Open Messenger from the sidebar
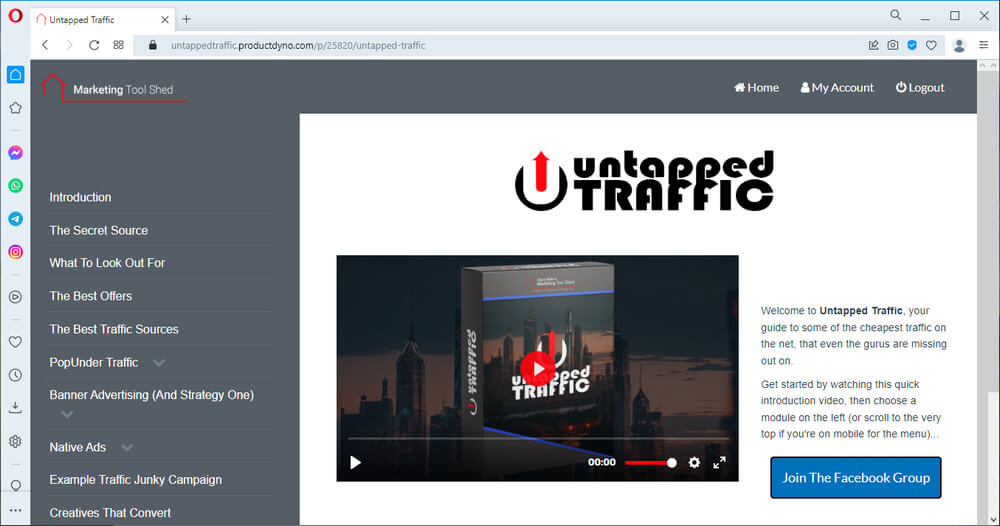 [15, 153]
